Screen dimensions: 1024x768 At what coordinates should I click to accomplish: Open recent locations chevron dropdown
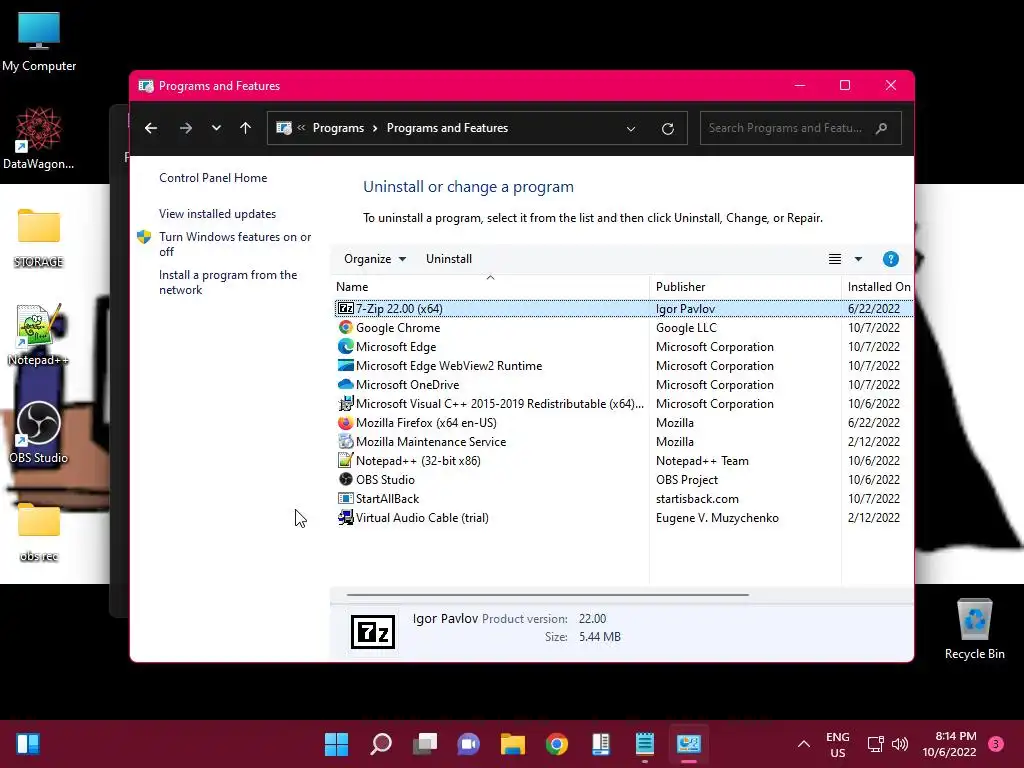click(216, 128)
